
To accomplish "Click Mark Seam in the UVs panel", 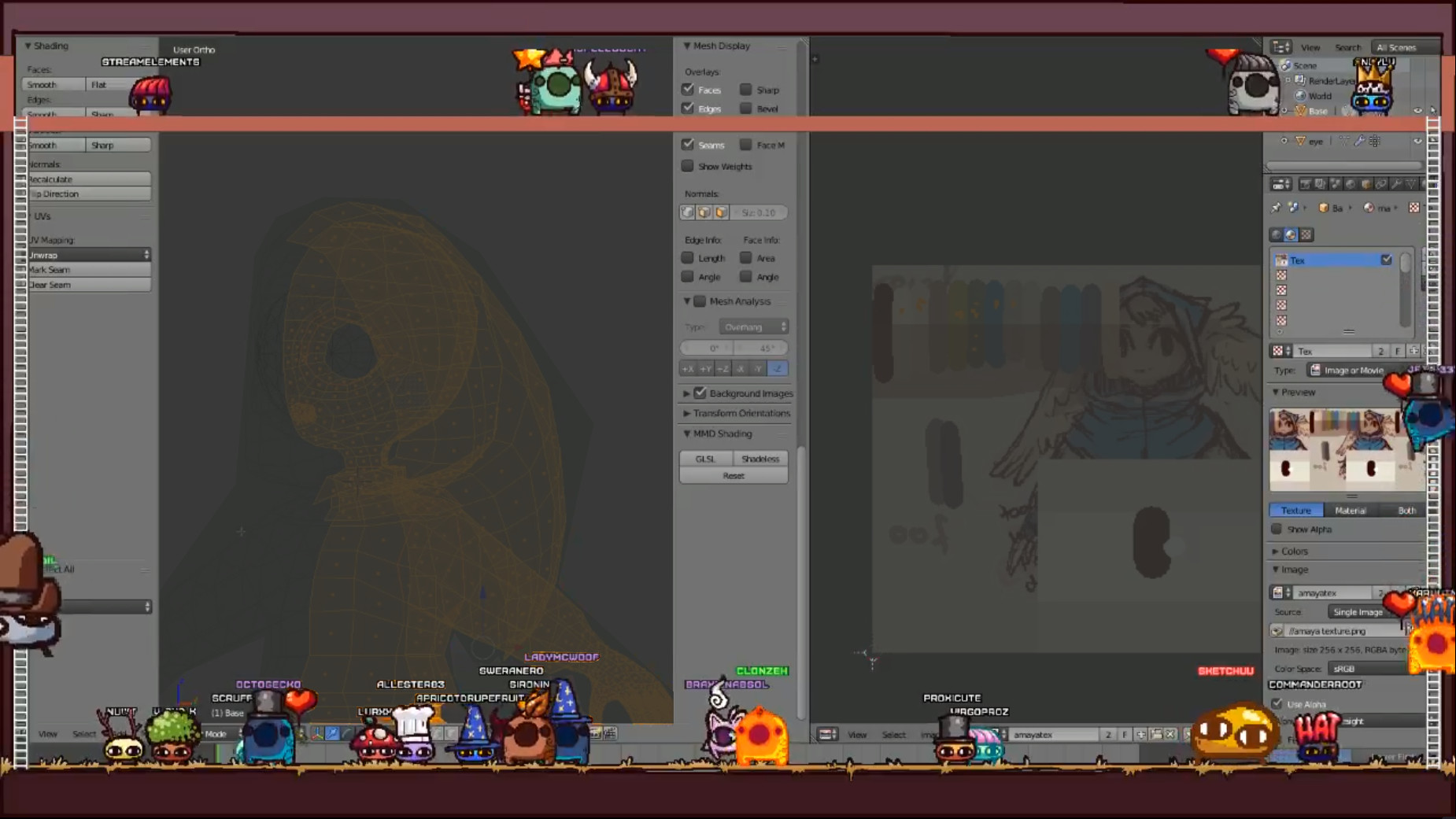I will pos(89,269).
